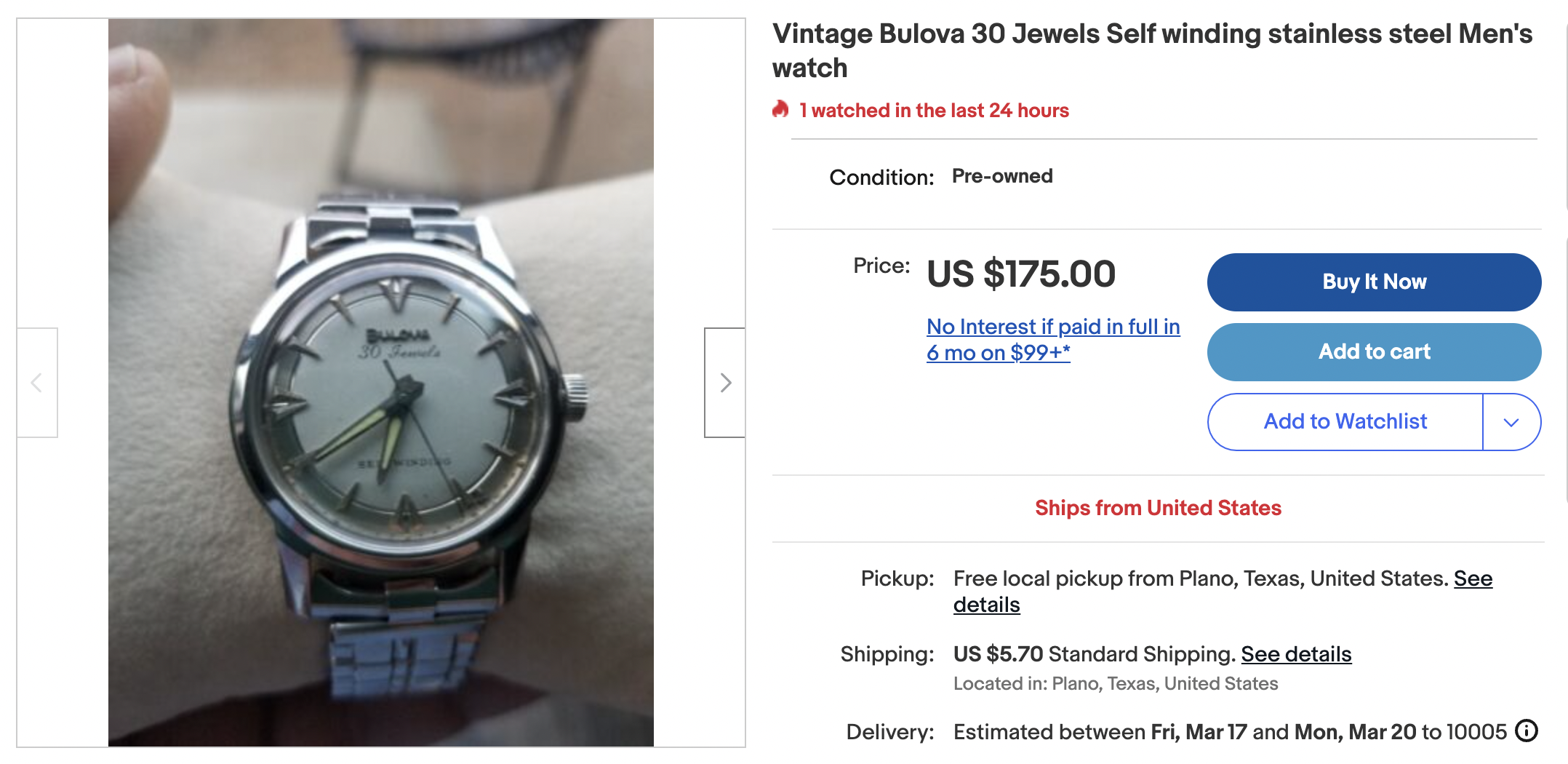1568x764 pixels.
Task: Show the next watch photo
Action: tap(724, 383)
